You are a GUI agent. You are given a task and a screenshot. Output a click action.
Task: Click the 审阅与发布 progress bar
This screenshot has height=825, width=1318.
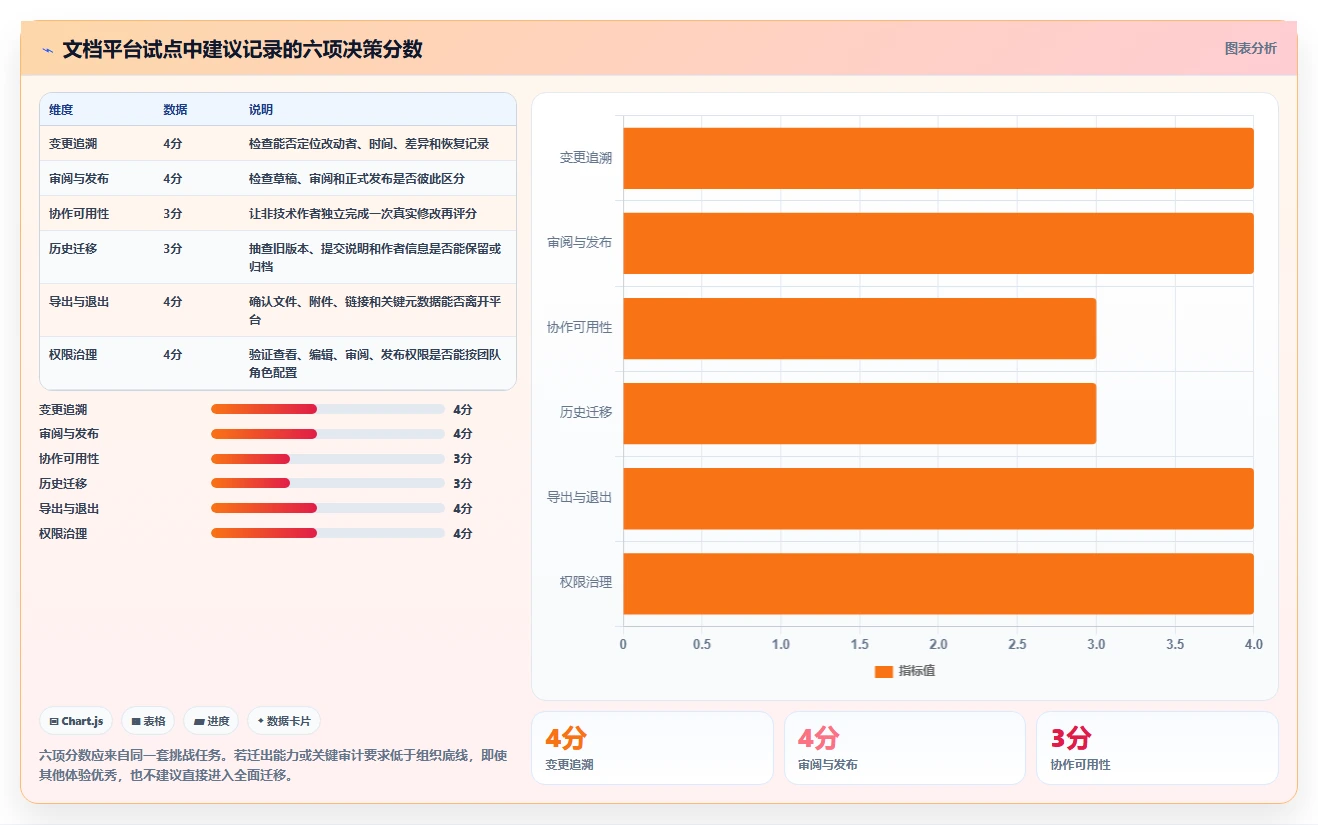327,434
